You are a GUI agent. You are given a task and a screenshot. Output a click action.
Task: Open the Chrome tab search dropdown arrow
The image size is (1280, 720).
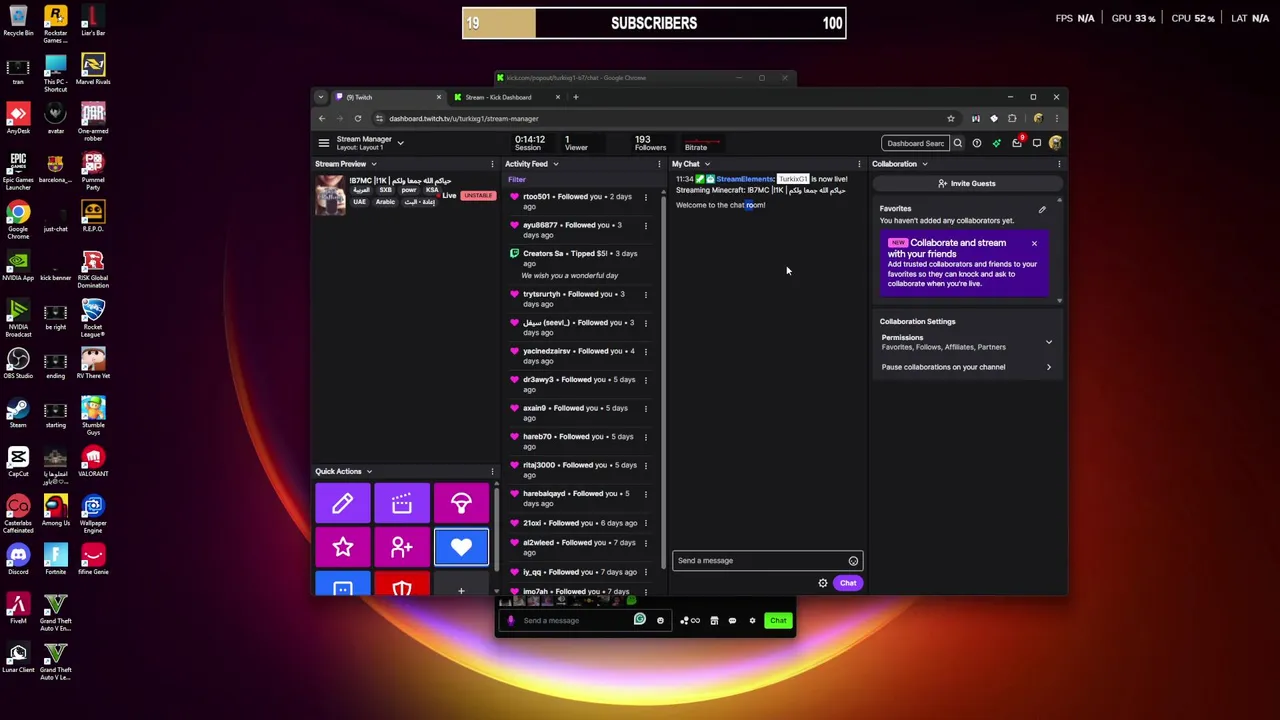point(321,97)
